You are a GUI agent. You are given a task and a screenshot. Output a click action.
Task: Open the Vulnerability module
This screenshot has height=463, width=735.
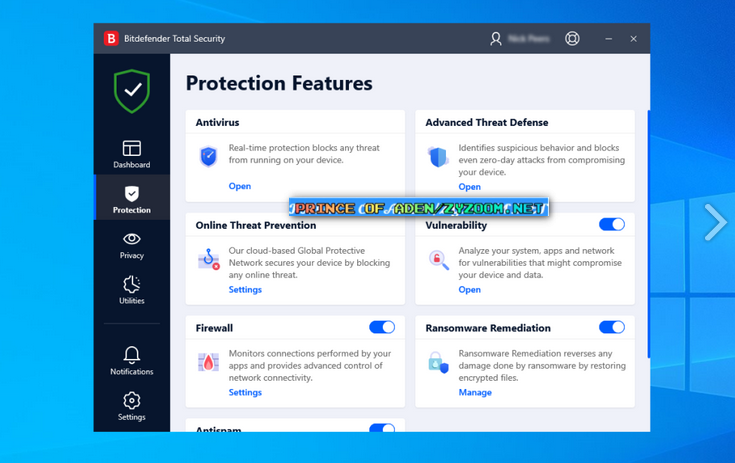tap(469, 290)
